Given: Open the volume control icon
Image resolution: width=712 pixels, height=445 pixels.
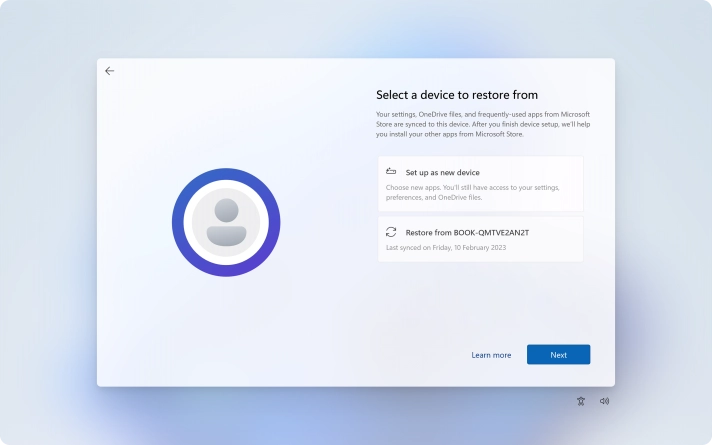Looking at the screenshot, I should click(604, 401).
